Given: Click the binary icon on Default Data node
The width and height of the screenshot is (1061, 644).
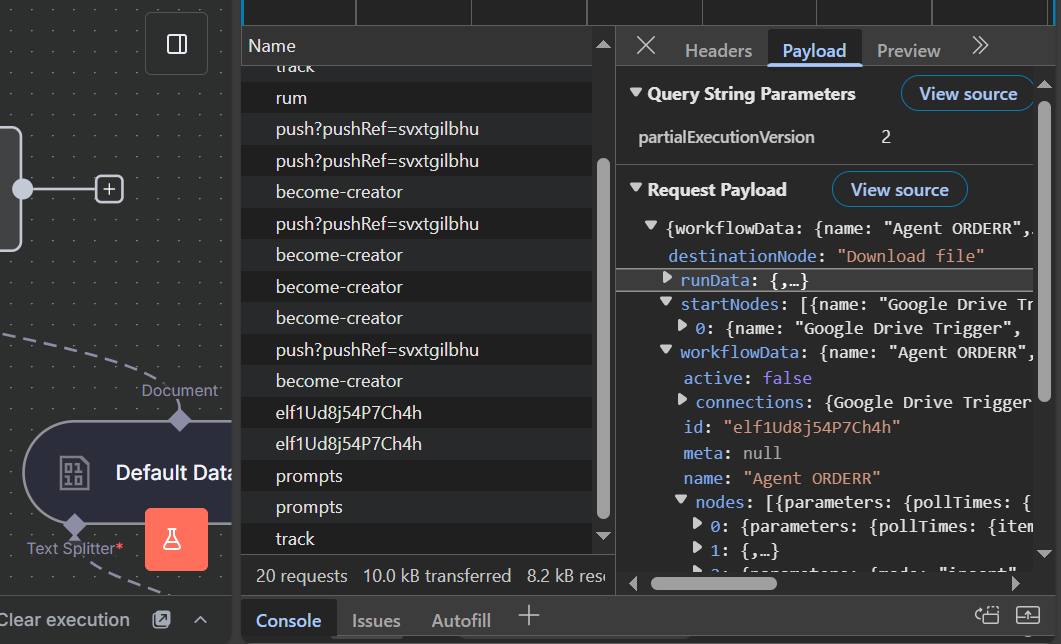Looking at the screenshot, I should pos(75,472).
